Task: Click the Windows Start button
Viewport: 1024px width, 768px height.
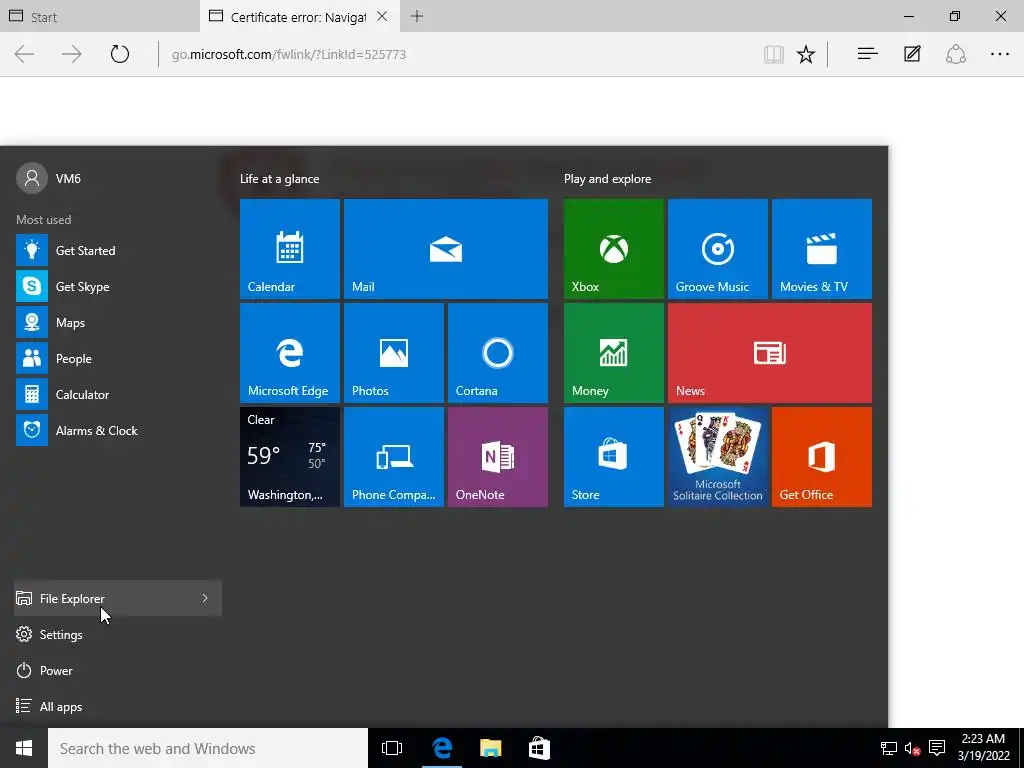Action: [24, 748]
